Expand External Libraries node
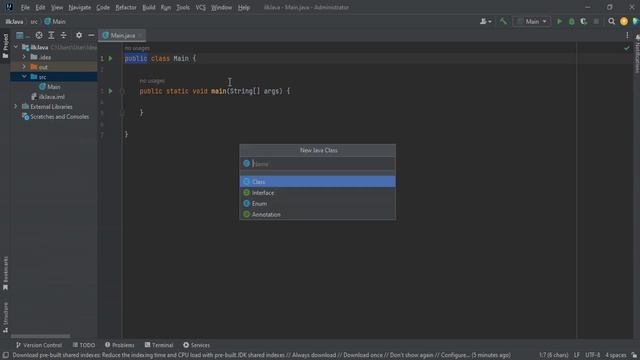The image size is (640, 360). pyautogui.click(x=16, y=106)
